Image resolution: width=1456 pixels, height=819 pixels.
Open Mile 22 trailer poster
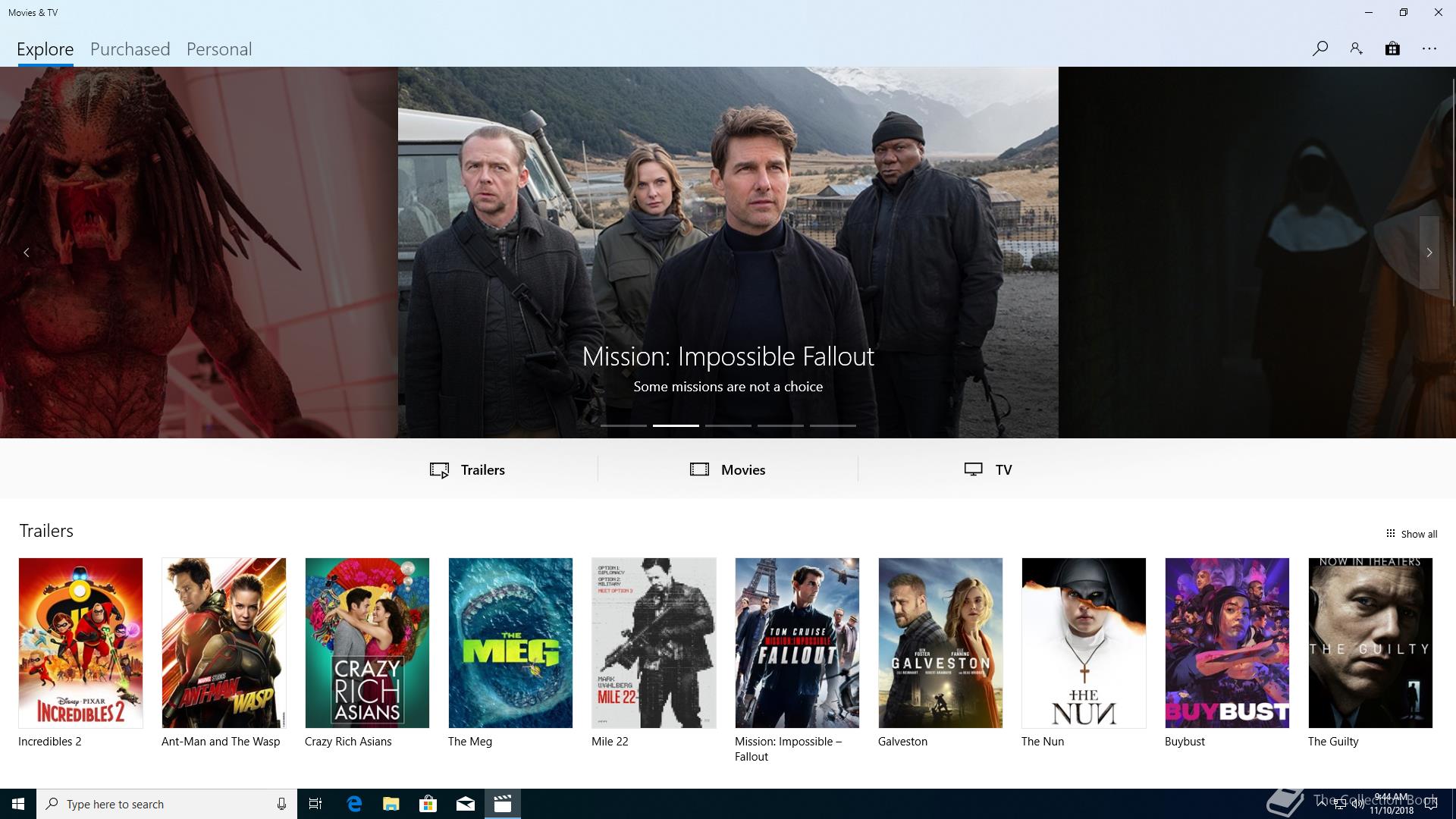coord(654,643)
